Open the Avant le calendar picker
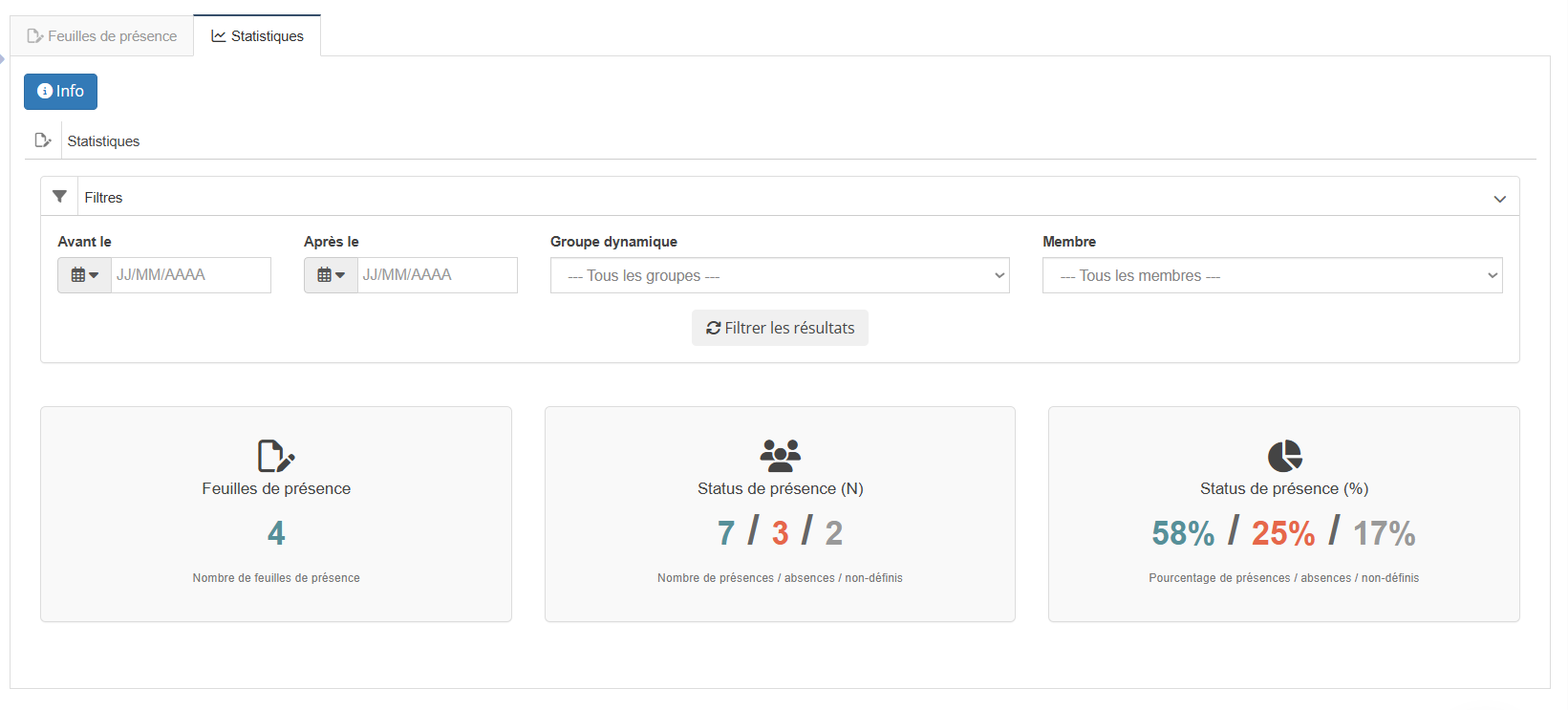This screenshot has height=710, width=1568. pos(85,275)
